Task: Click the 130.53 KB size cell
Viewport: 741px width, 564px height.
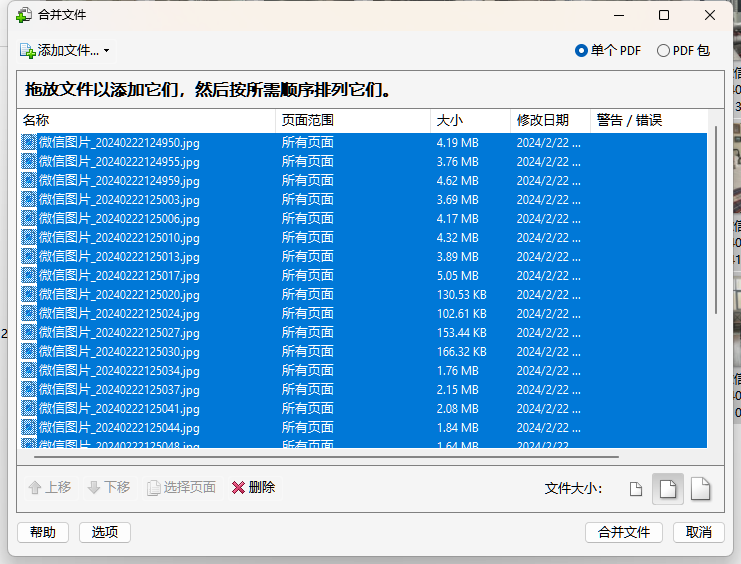Action: (462, 295)
